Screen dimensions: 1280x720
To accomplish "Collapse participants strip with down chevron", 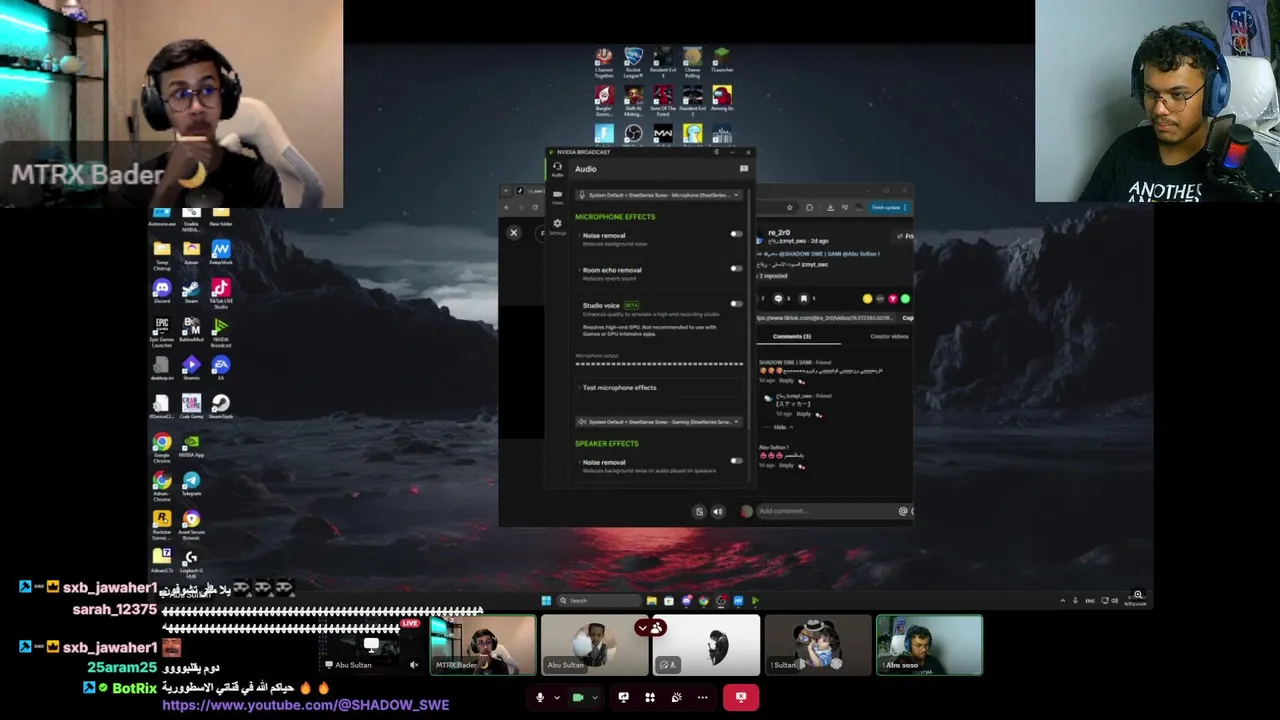I will click(642, 628).
